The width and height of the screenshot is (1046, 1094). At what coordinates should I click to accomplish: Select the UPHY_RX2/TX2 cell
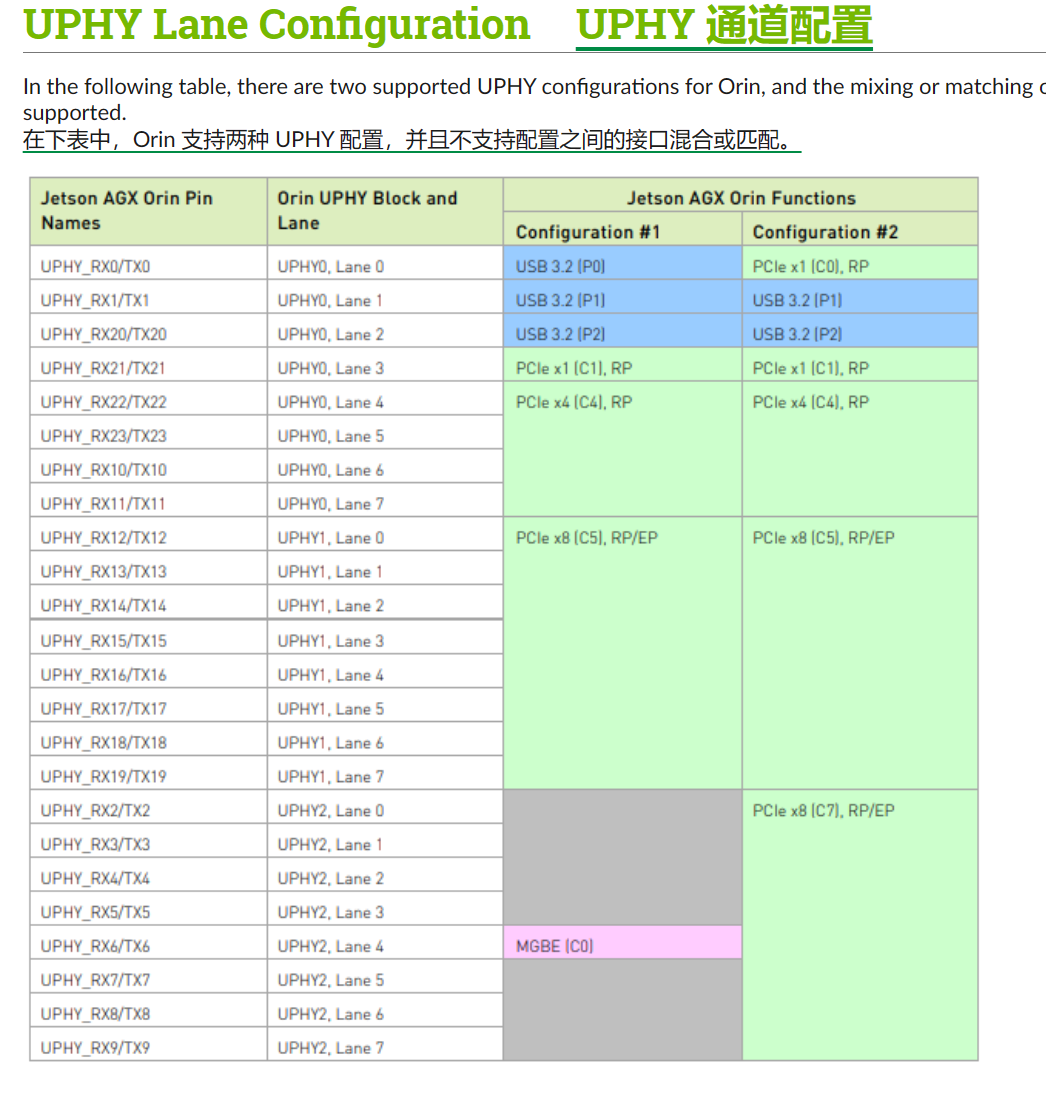point(149,807)
